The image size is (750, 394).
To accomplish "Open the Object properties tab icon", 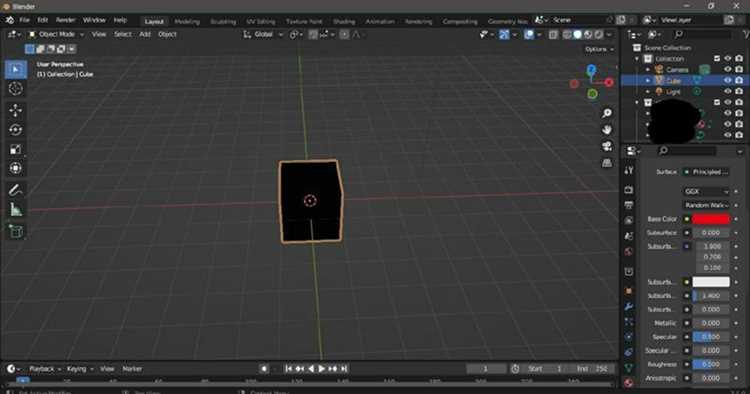I will pyautogui.click(x=629, y=291).
